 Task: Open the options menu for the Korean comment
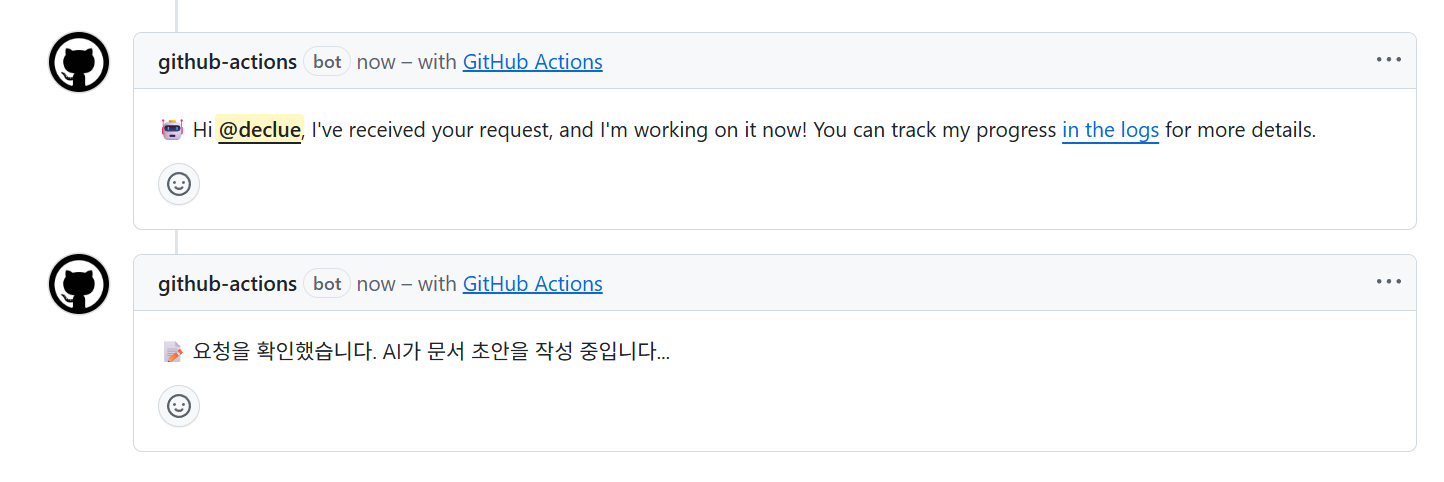point(1388,282)
